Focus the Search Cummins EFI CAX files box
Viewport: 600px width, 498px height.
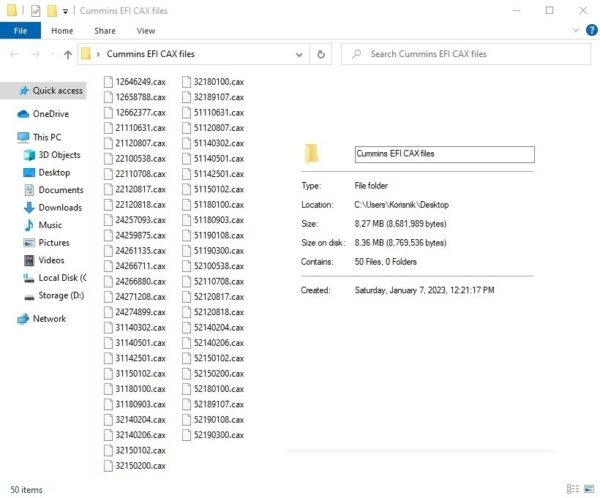point(466,54)
